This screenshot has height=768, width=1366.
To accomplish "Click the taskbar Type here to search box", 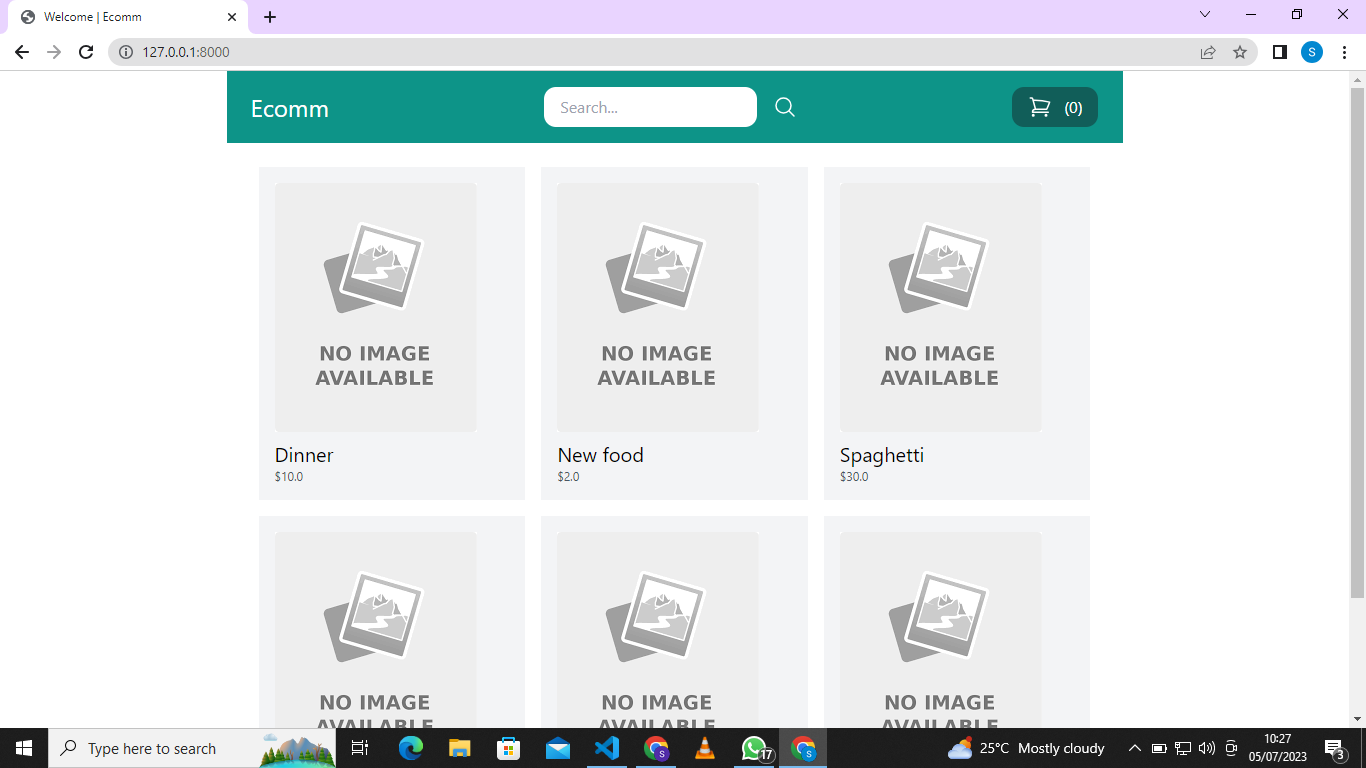I will pyautogui.click(x=192, y=748).
